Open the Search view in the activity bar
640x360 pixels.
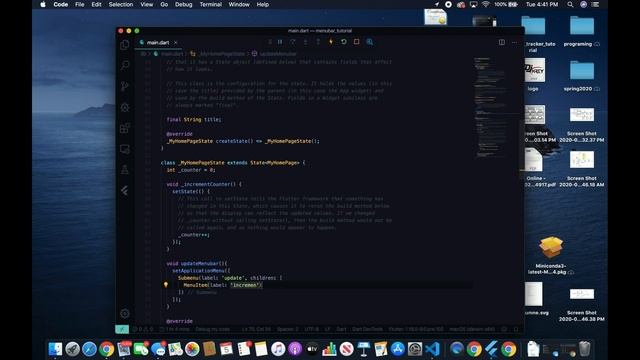[125, 65]
